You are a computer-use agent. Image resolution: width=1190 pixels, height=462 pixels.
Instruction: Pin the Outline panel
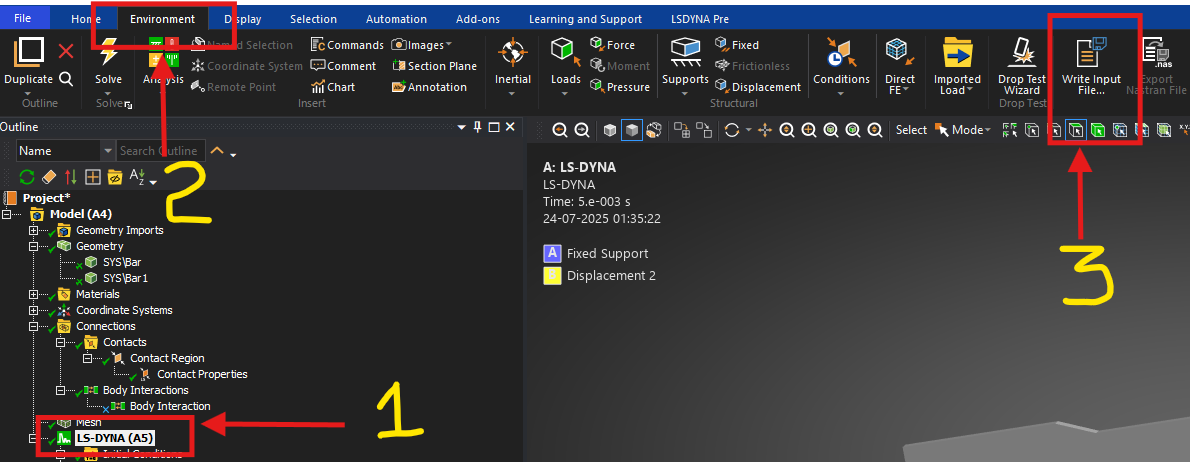477,127
